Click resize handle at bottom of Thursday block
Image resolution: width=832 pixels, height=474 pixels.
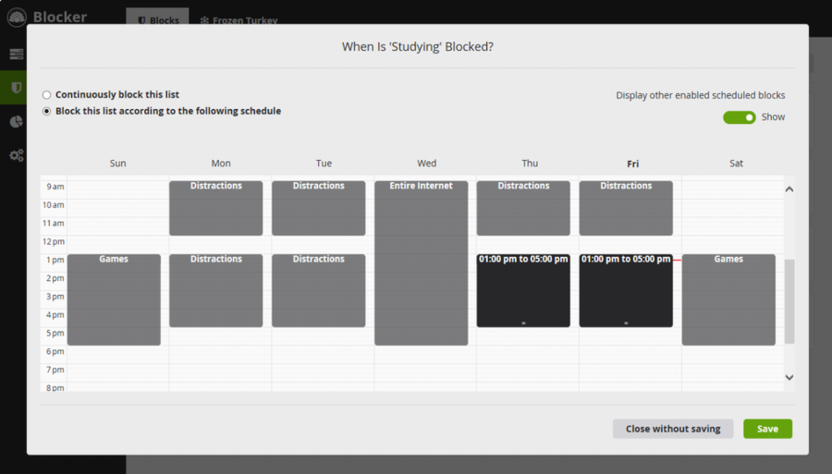tap(523, 323)
